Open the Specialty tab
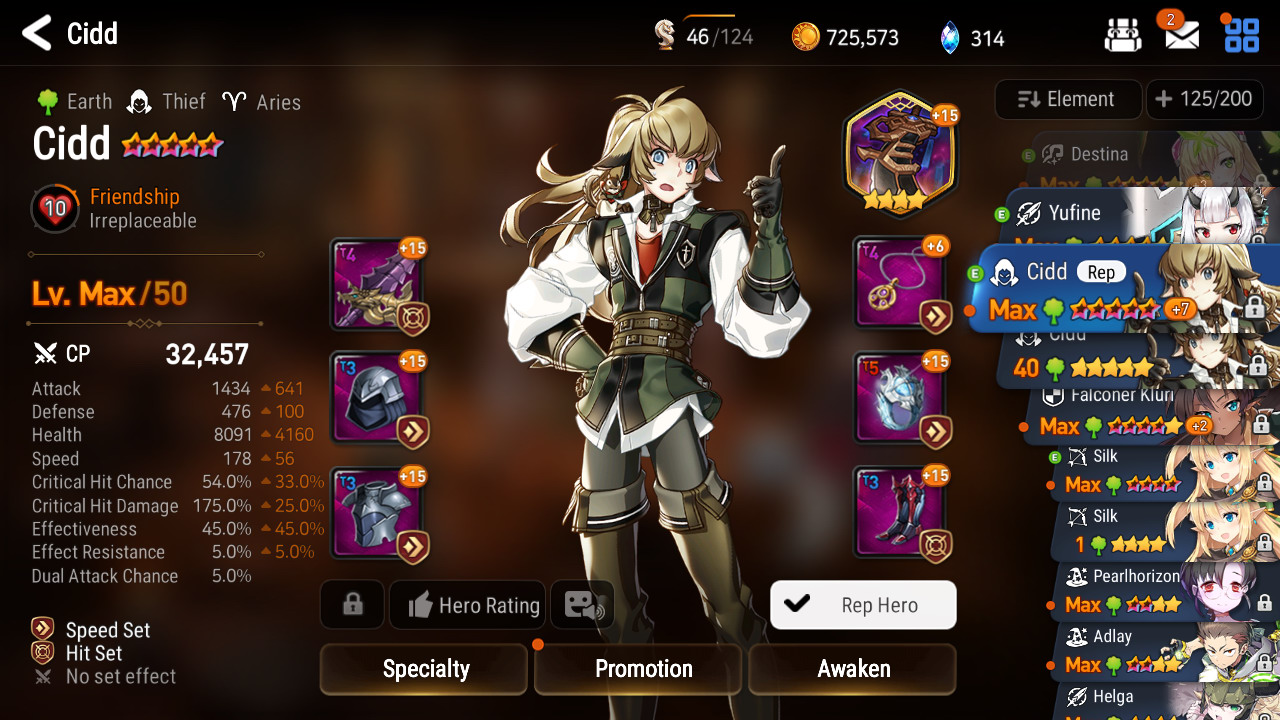 (x=424, y=669)
